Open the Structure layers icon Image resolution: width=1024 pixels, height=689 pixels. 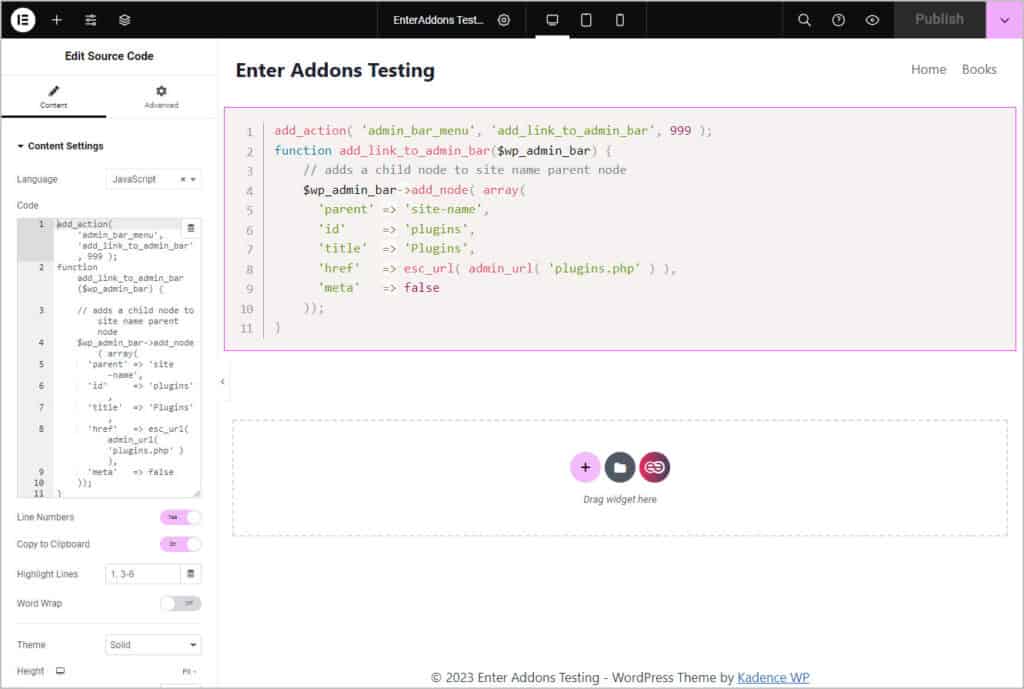(125, 20)
